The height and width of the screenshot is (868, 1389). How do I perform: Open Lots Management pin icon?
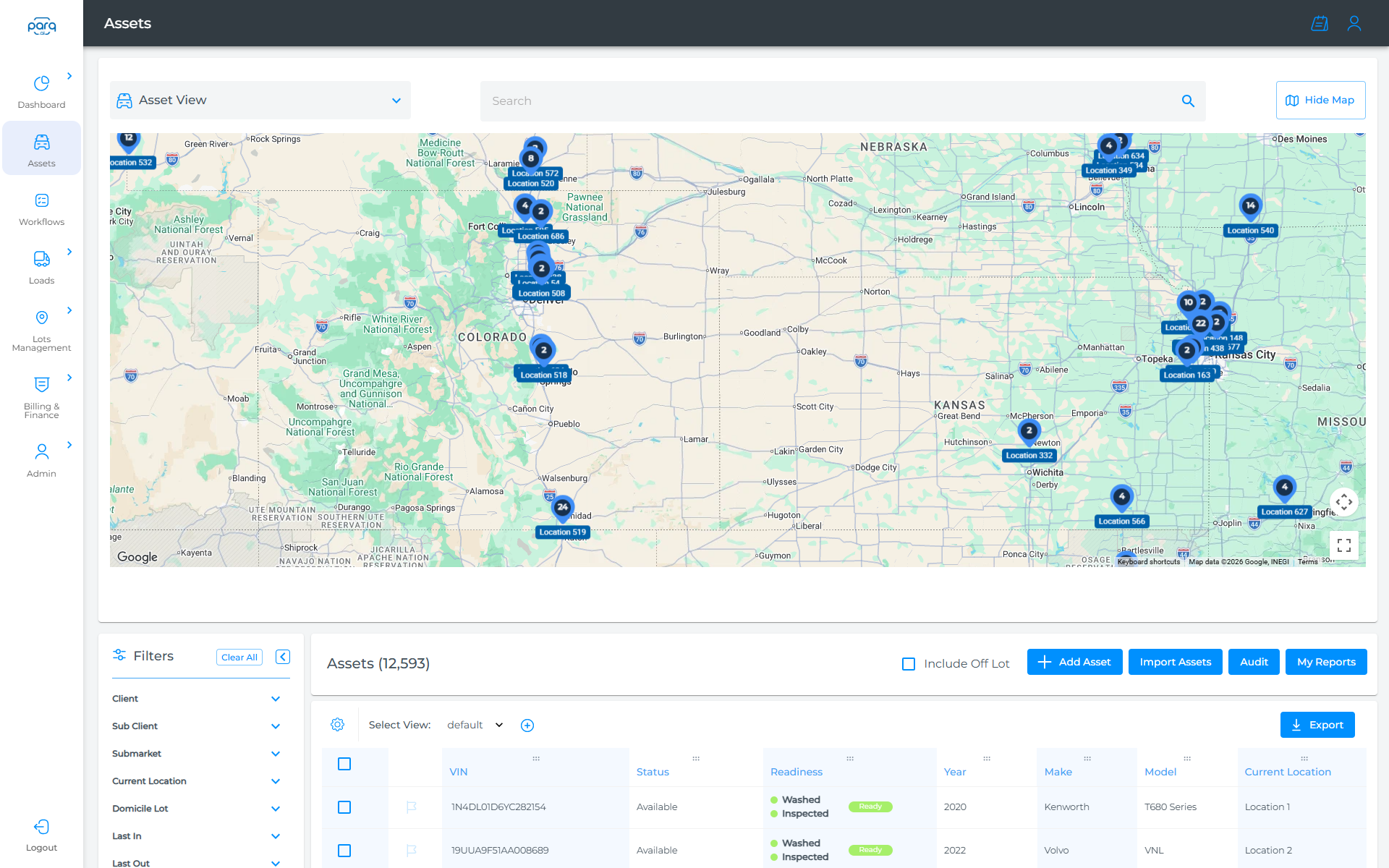(x=41, y=318)
